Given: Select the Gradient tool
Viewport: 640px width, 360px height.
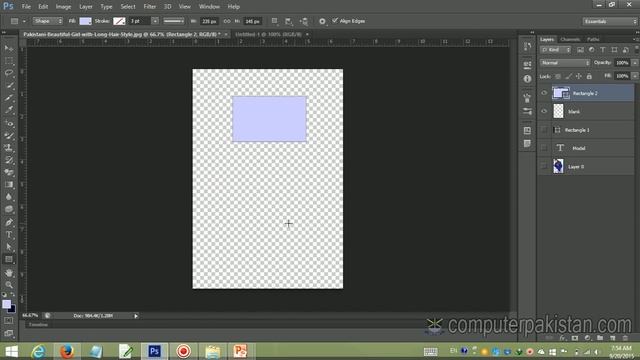Looking at the screenshot, I should (9, 185).
